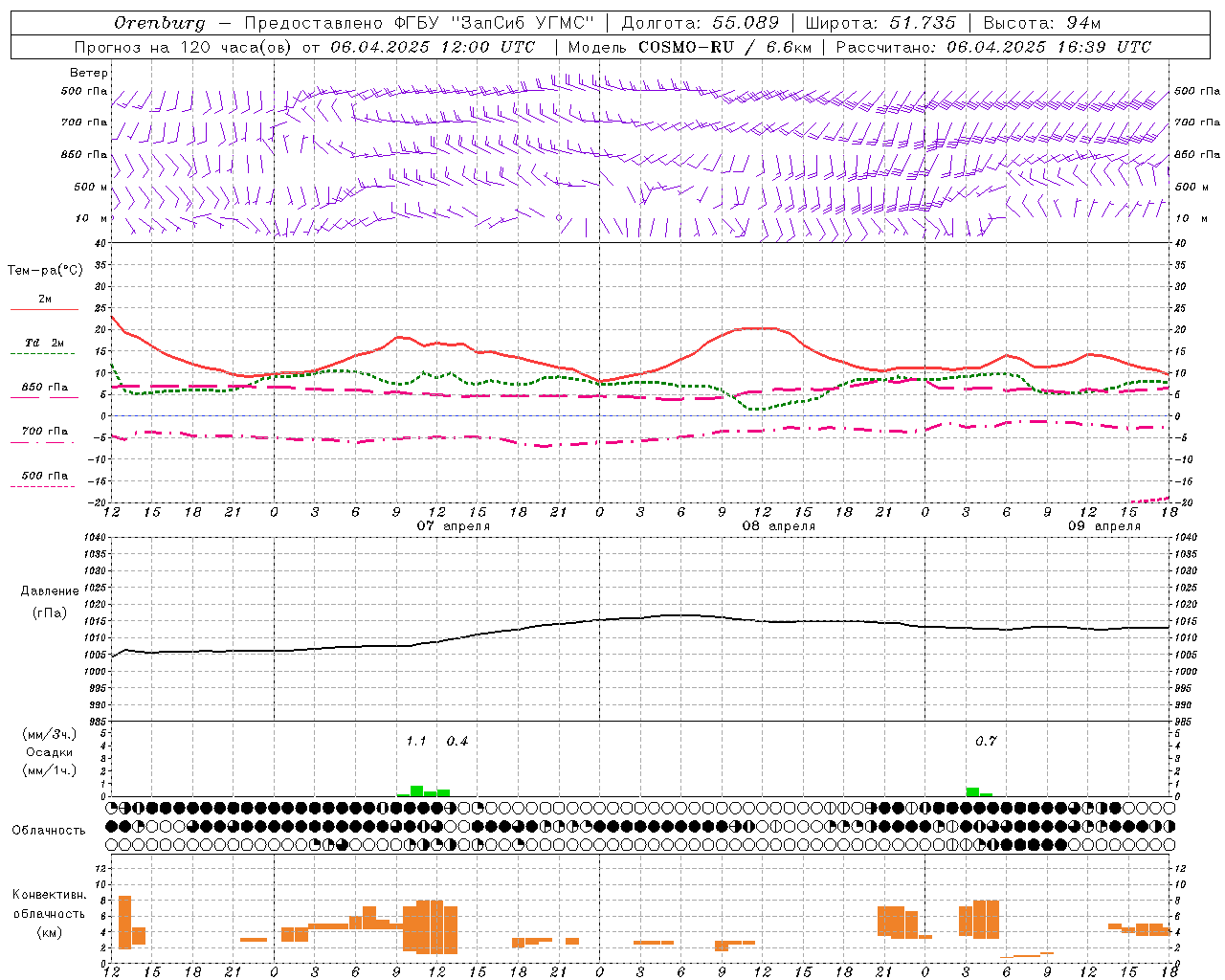1225x980 pixels.
Task: Click the '(км)' unit under convective label
Action: (50, 932)
